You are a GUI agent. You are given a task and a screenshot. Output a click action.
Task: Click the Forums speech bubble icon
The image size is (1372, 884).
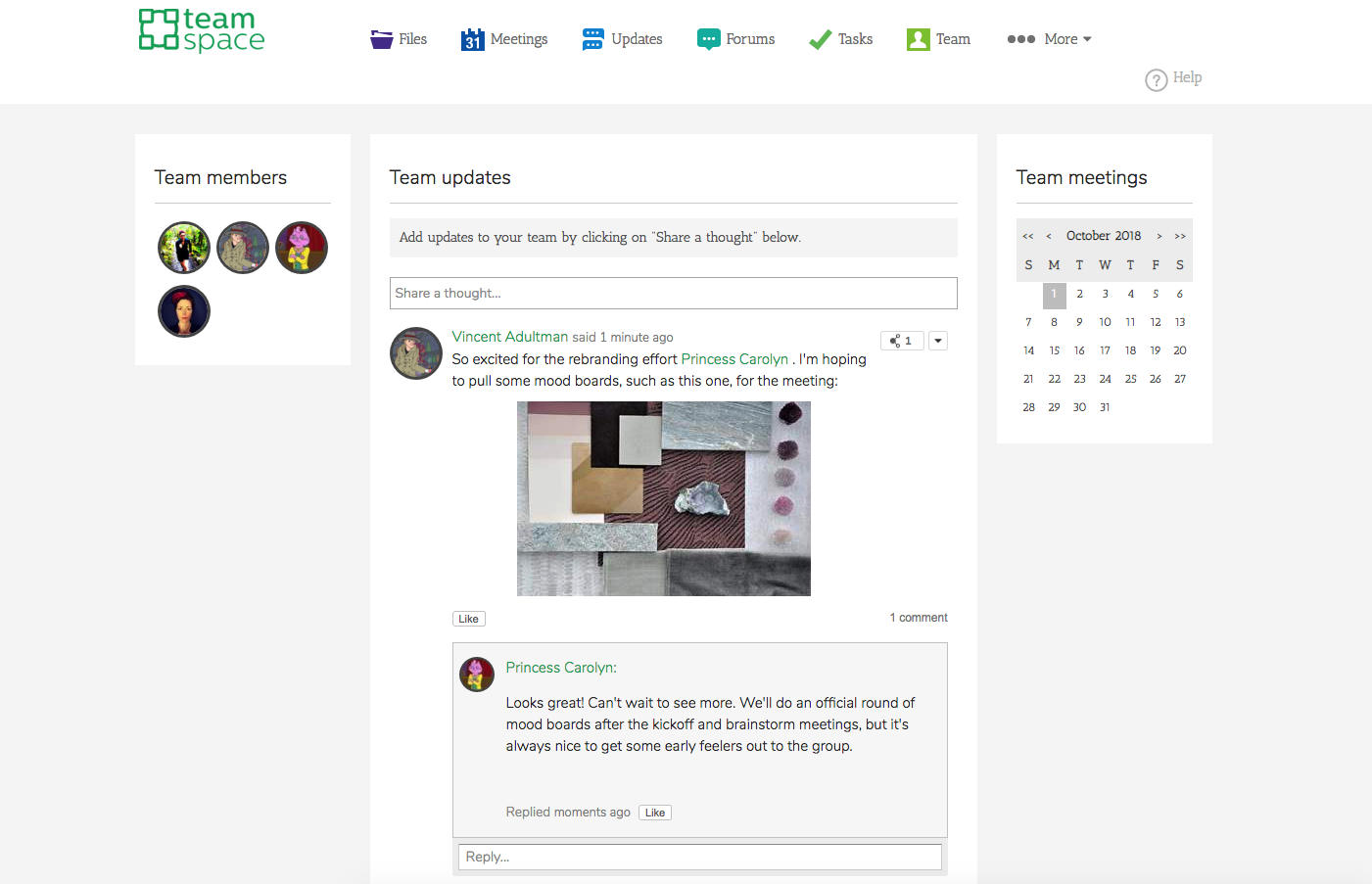[708, 39]
